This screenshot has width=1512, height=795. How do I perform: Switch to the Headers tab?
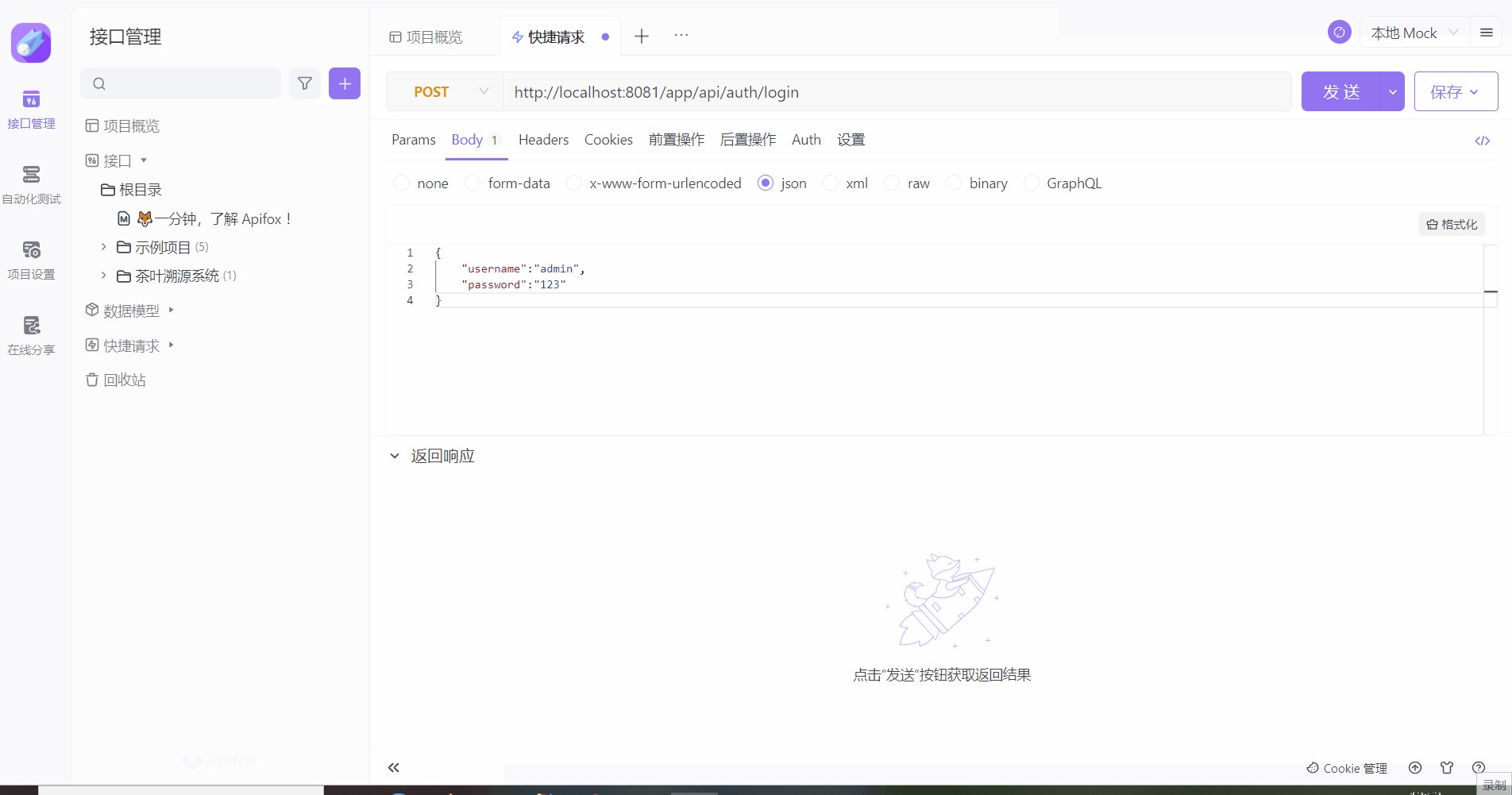pos(543,140)
